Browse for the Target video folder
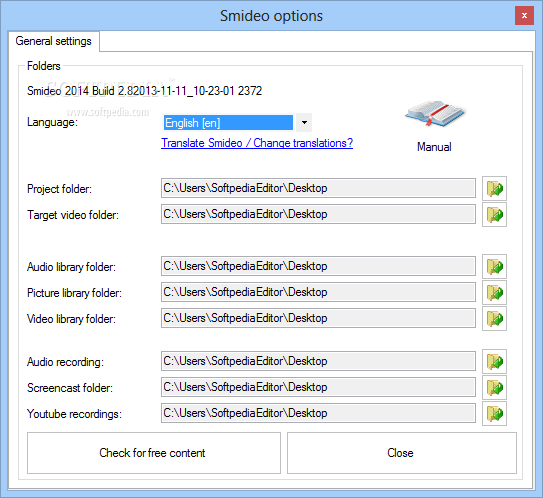543x498 pixels. [494, 215]
